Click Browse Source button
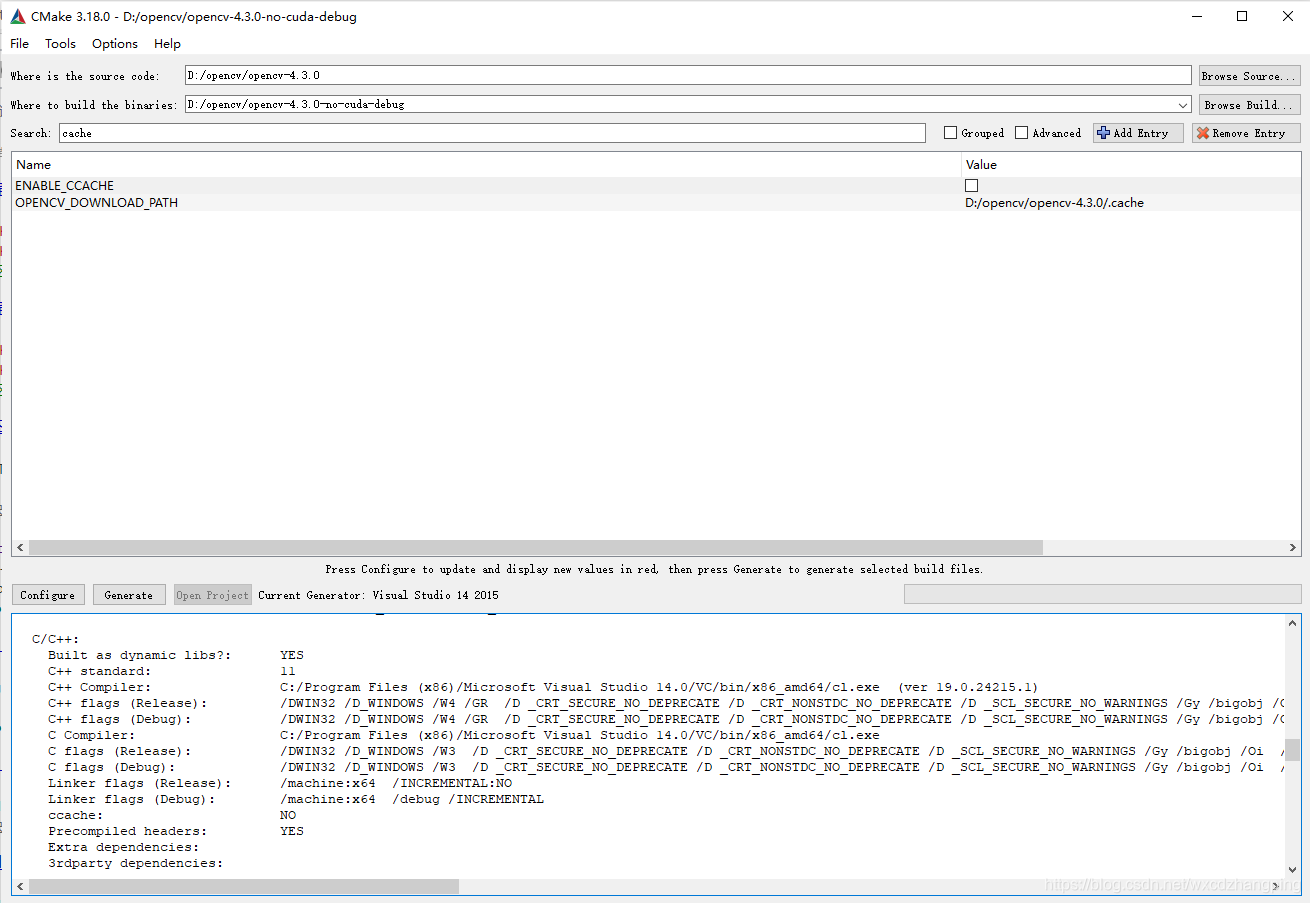 [1248, 75]
